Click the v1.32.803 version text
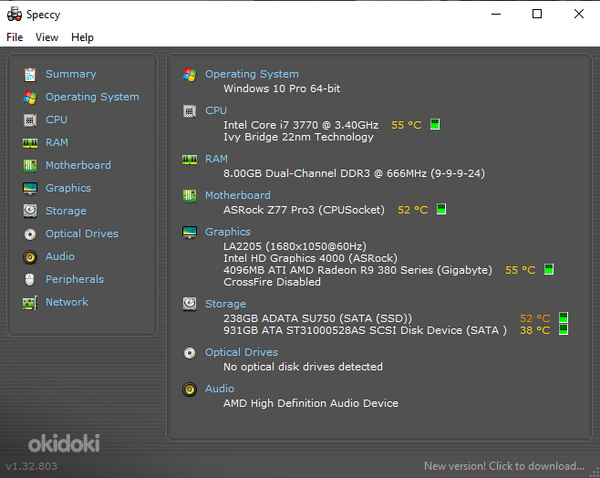 [31, 466]
